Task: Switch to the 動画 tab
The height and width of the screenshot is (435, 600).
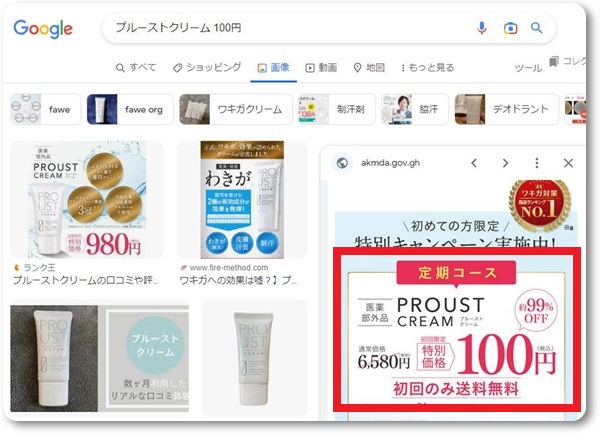Action: (x=321, y=68)
